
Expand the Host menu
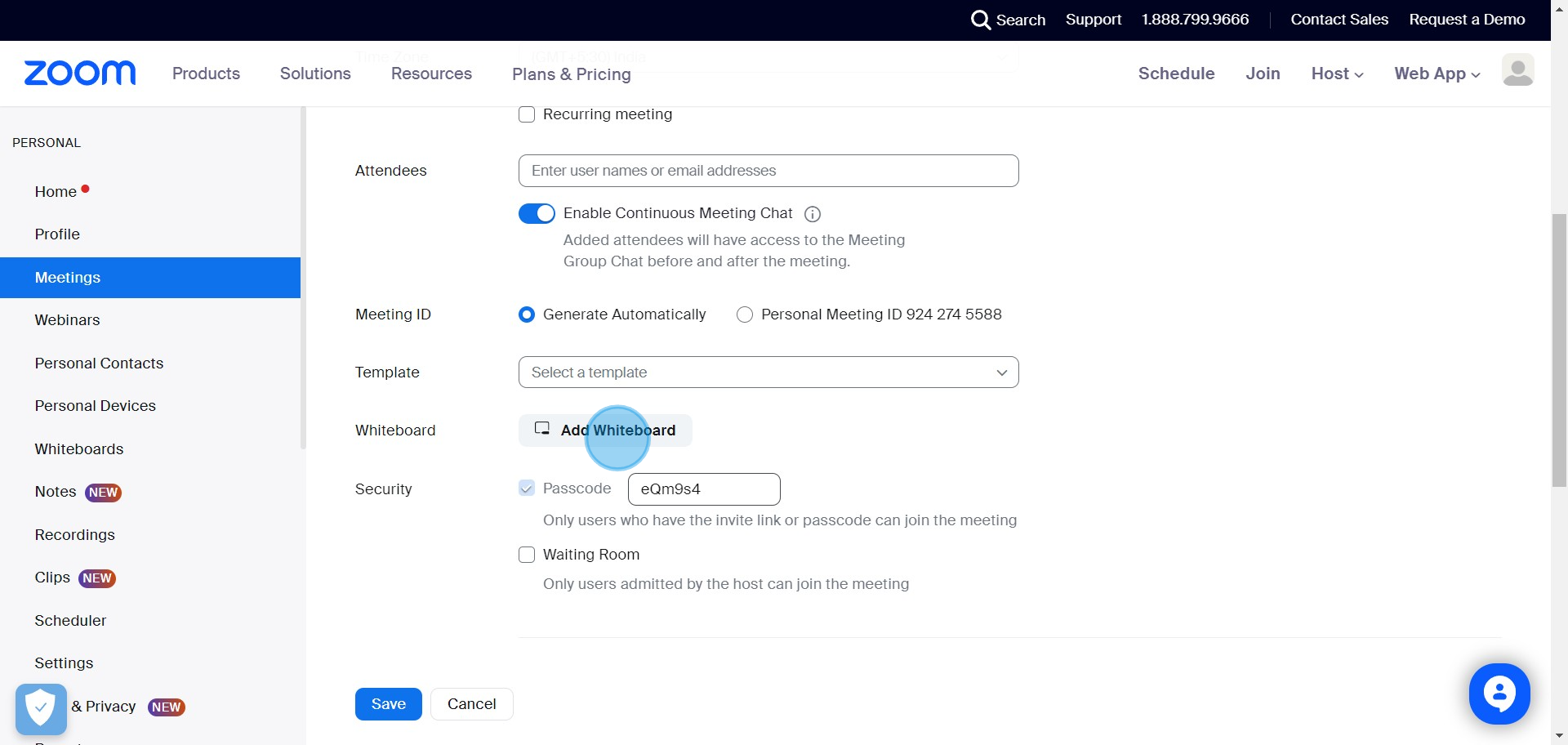point(1337,74)
